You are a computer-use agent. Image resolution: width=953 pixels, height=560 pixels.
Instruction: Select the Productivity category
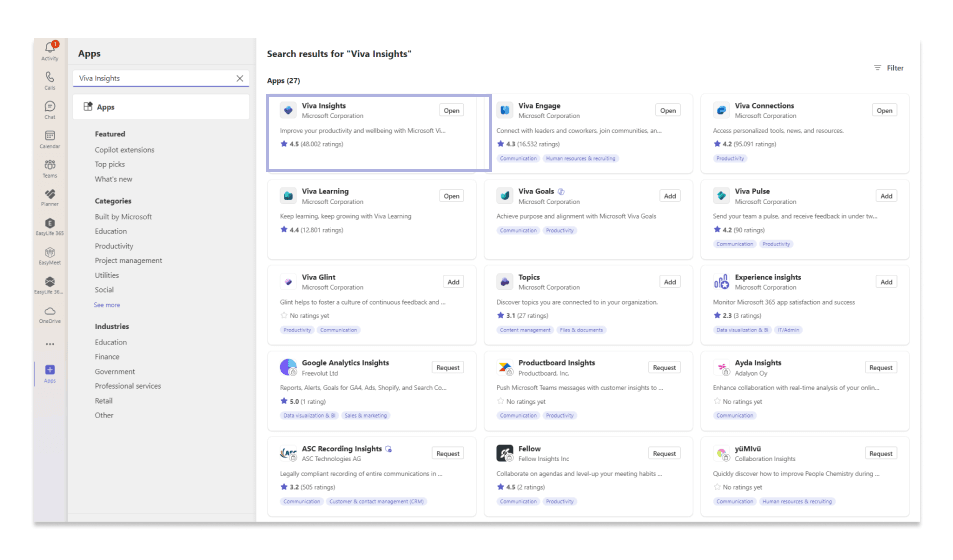click(x=114, y=246)
